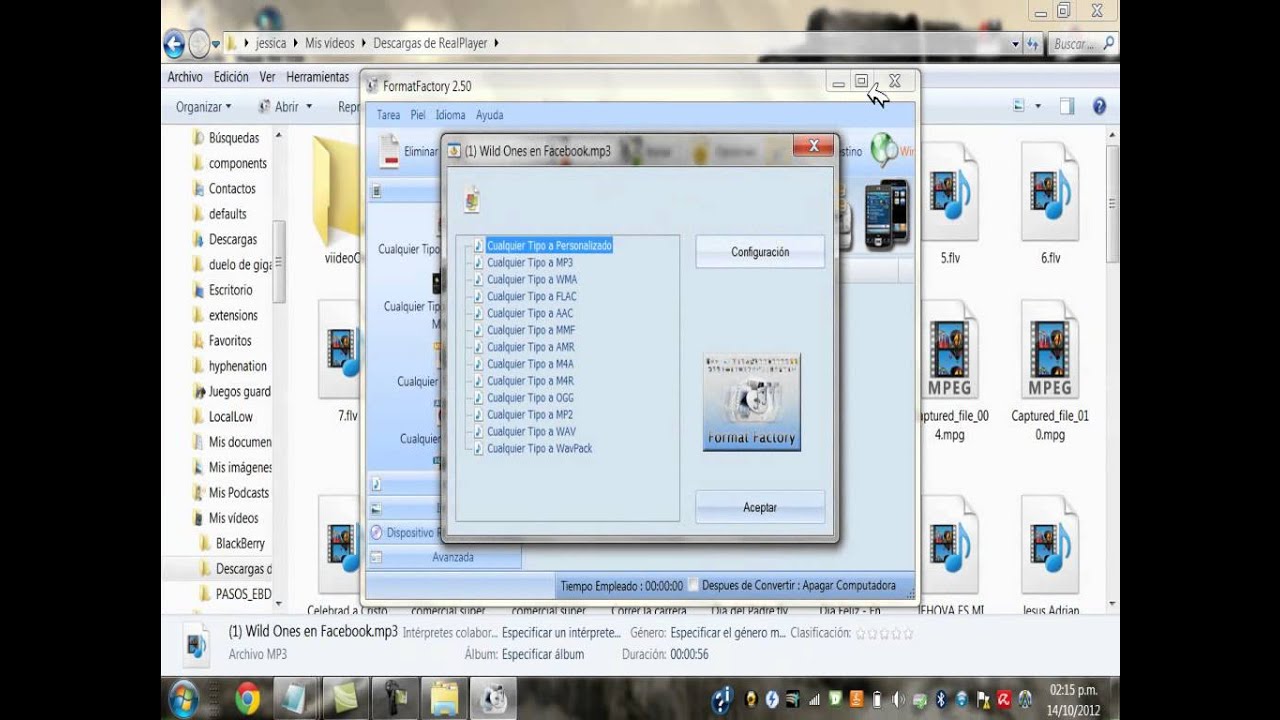
Task: Open the Configuración button
Action: coord(760,252)
